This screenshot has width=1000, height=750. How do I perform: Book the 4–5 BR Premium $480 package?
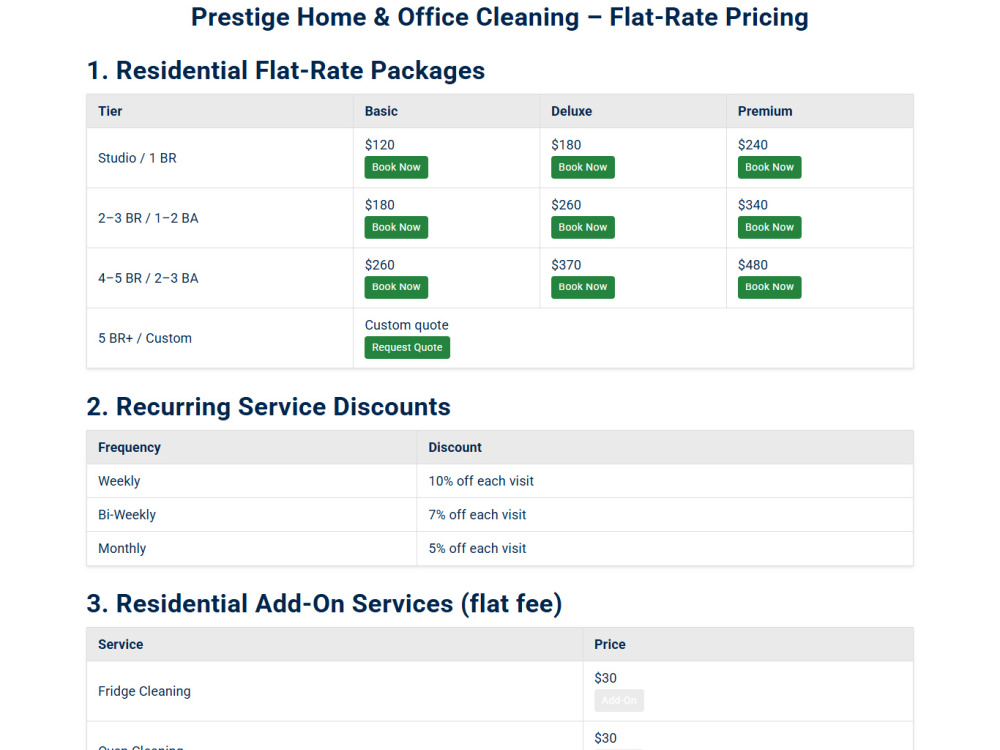(x=769, y=287)
